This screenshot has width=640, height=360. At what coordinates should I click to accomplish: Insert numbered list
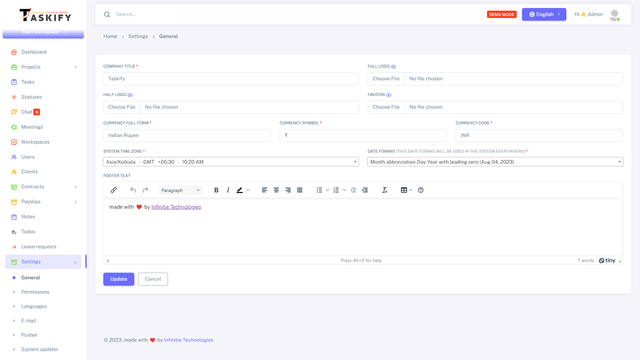336,190
